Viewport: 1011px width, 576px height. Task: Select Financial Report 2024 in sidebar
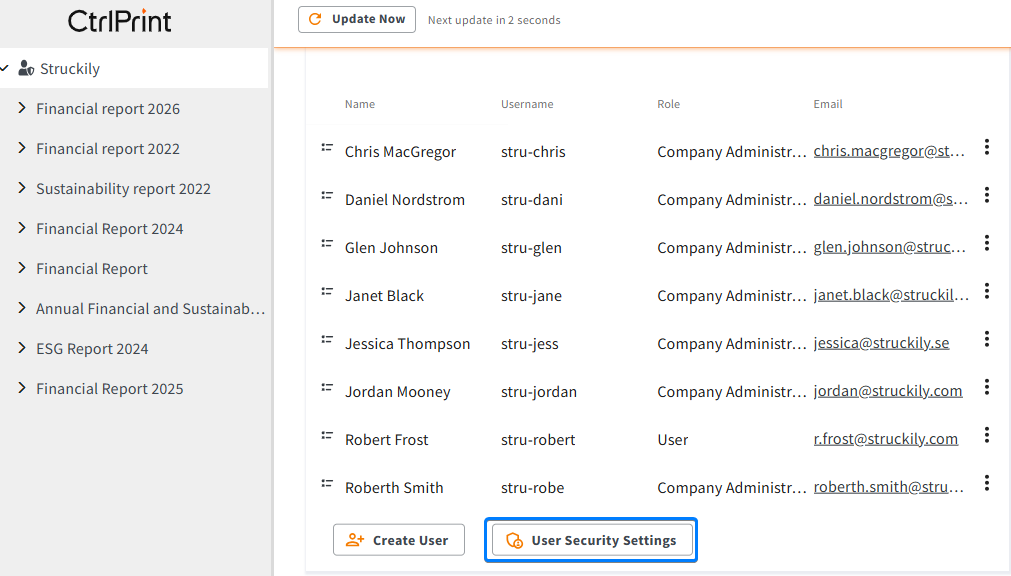[x=110, y=228]
